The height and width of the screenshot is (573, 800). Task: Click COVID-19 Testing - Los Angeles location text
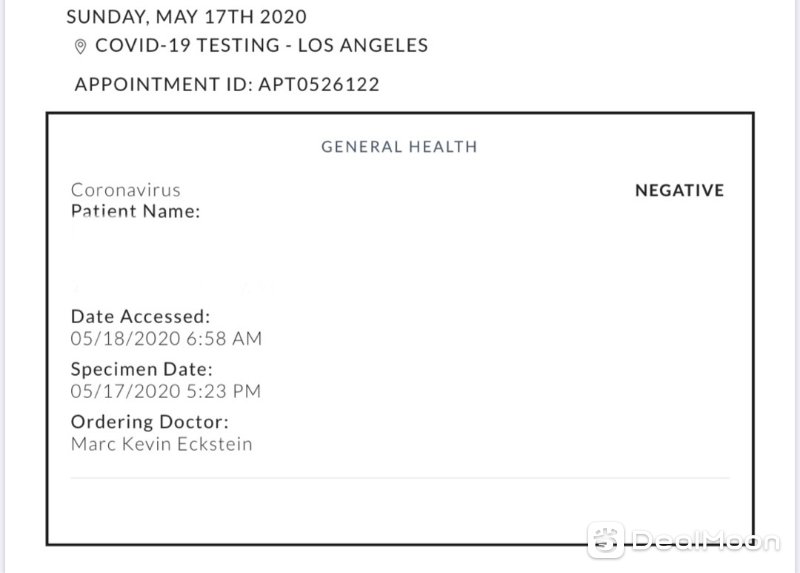click(x=261, y=45)
